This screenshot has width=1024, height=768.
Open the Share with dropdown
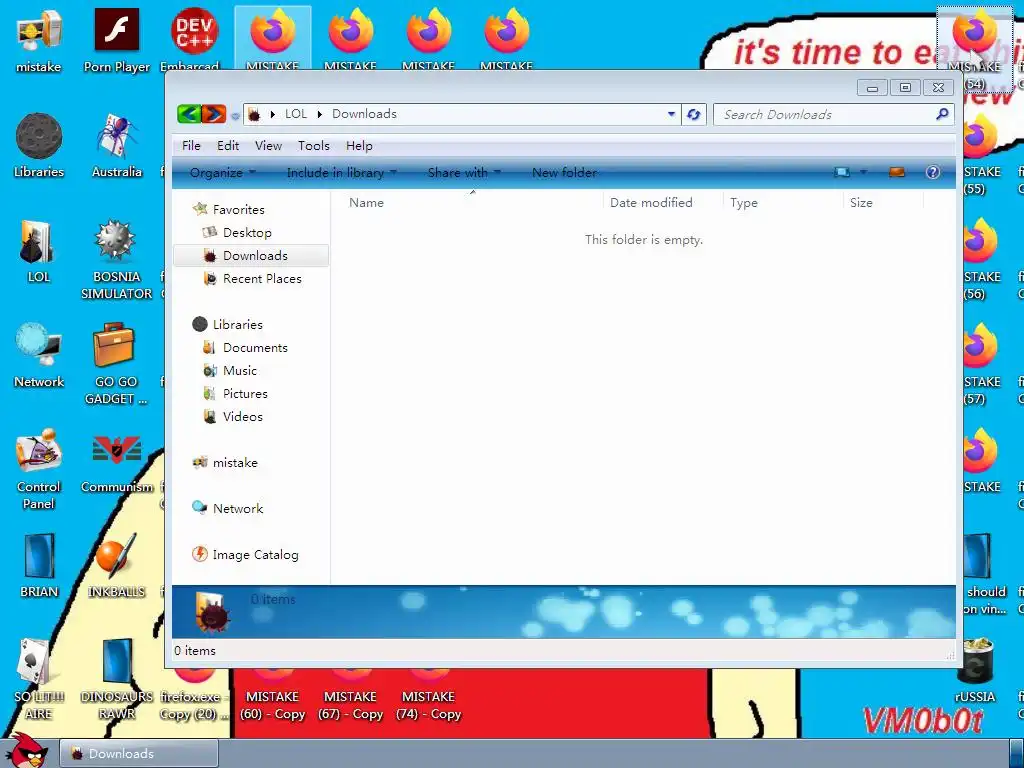point(464,172)
